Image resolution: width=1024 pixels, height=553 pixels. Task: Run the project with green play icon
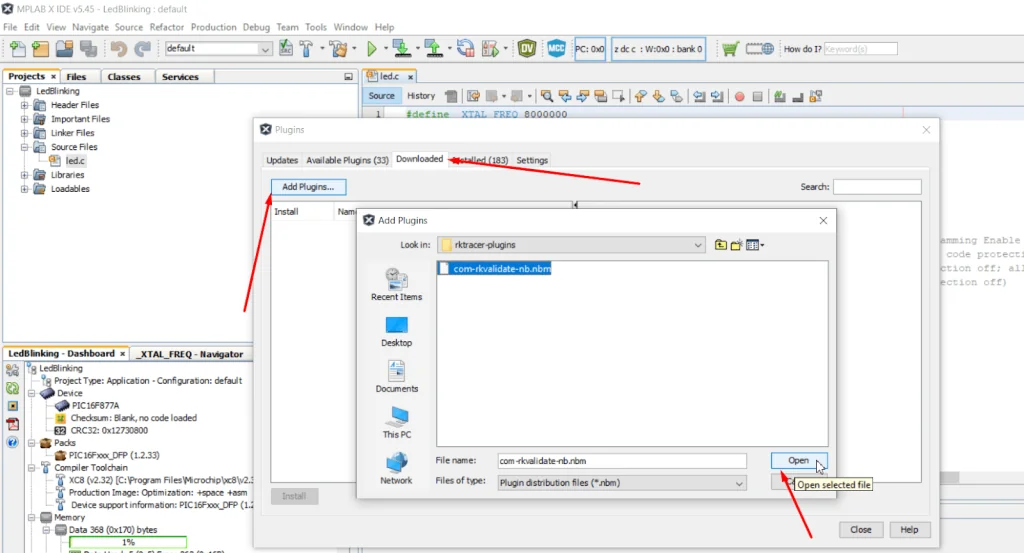coord(372,48)
